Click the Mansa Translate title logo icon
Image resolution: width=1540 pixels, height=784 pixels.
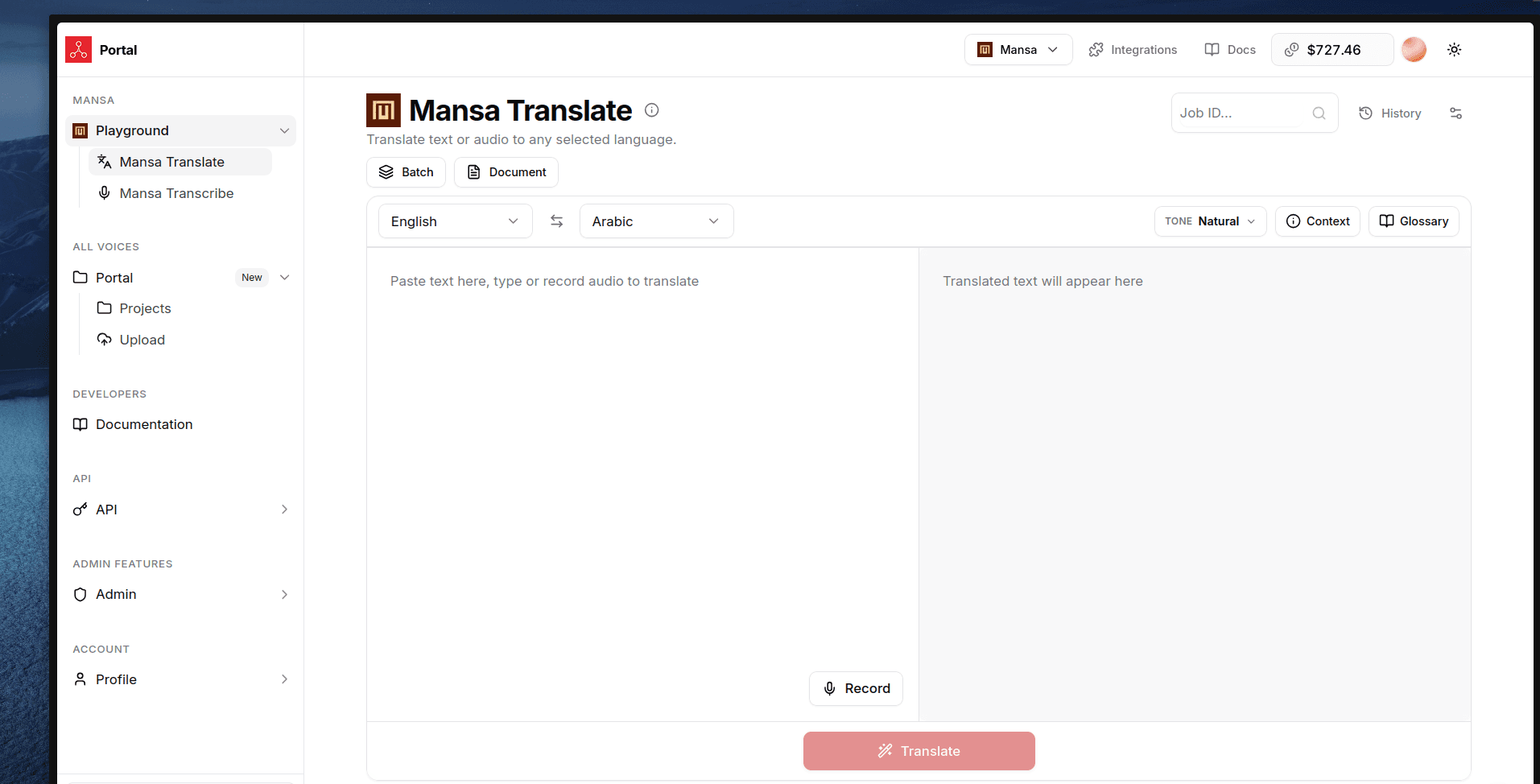coord(383,110)
